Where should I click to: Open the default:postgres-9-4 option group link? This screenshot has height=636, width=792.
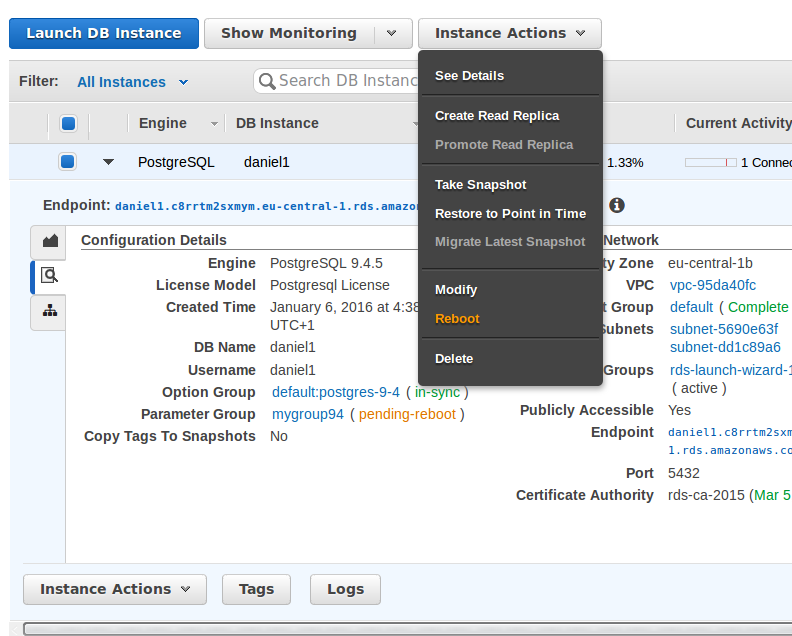(x=335, y=392)
